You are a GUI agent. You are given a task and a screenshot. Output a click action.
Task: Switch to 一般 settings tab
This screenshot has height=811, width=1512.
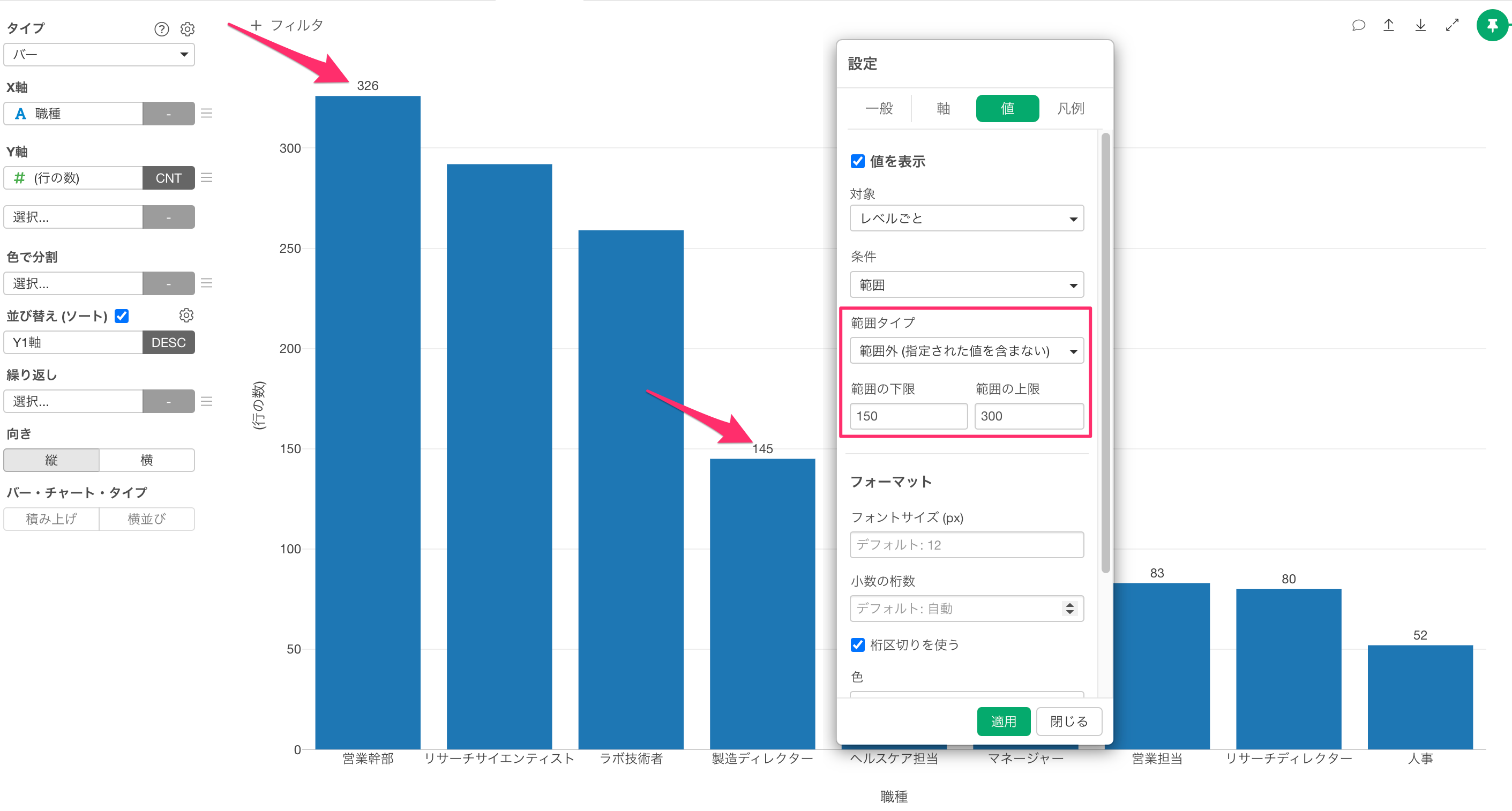879,108
